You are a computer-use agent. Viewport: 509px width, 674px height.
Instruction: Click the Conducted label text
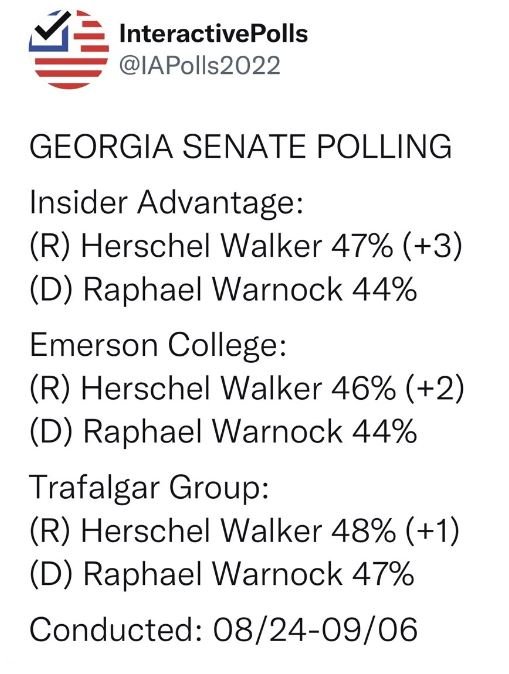pyautogui.click(x=115, y=629)
